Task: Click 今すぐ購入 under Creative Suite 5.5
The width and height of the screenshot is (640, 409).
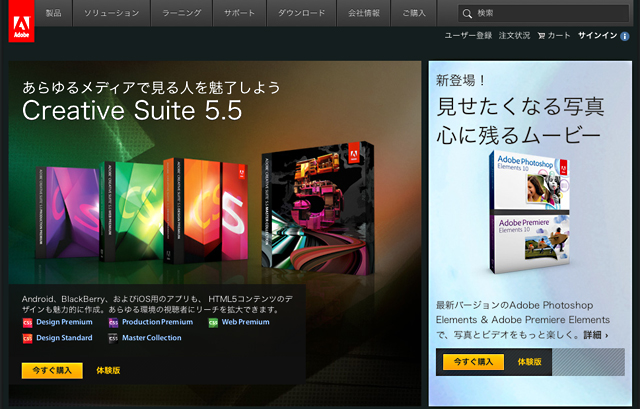Action: 52,371
